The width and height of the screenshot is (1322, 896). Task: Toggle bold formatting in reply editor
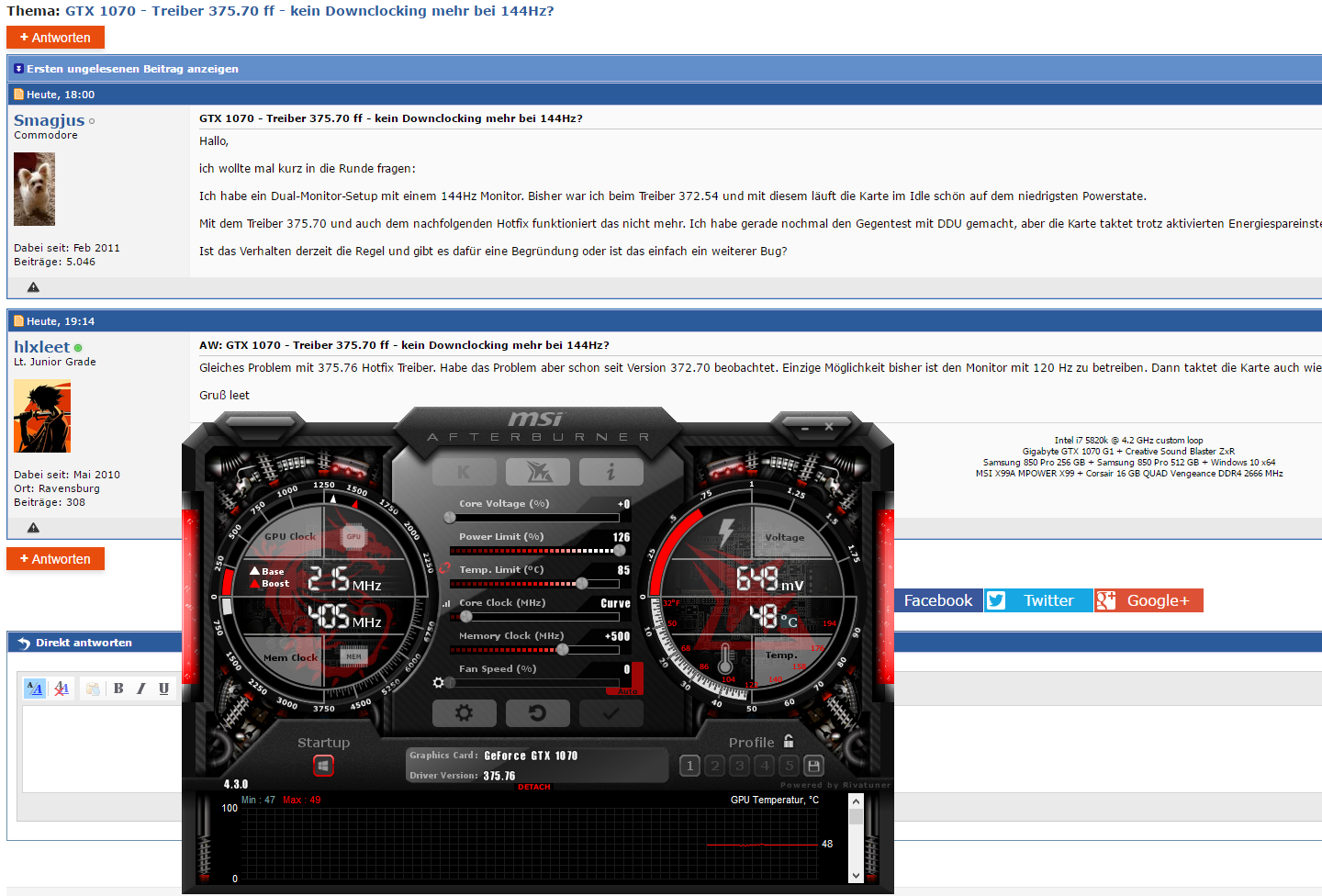[118, 689]
